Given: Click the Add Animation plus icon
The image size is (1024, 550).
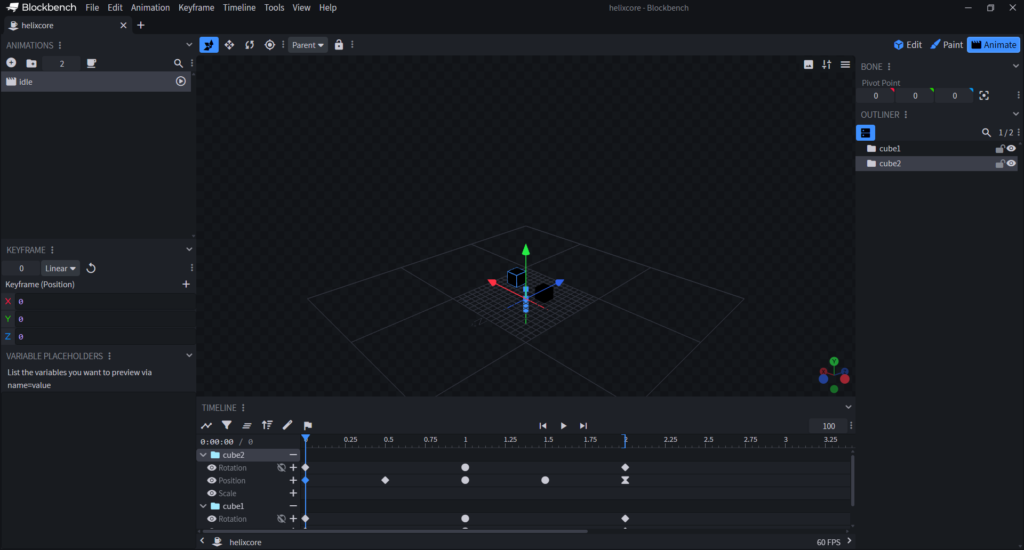Looking at the screenshot, I should 11,63.
